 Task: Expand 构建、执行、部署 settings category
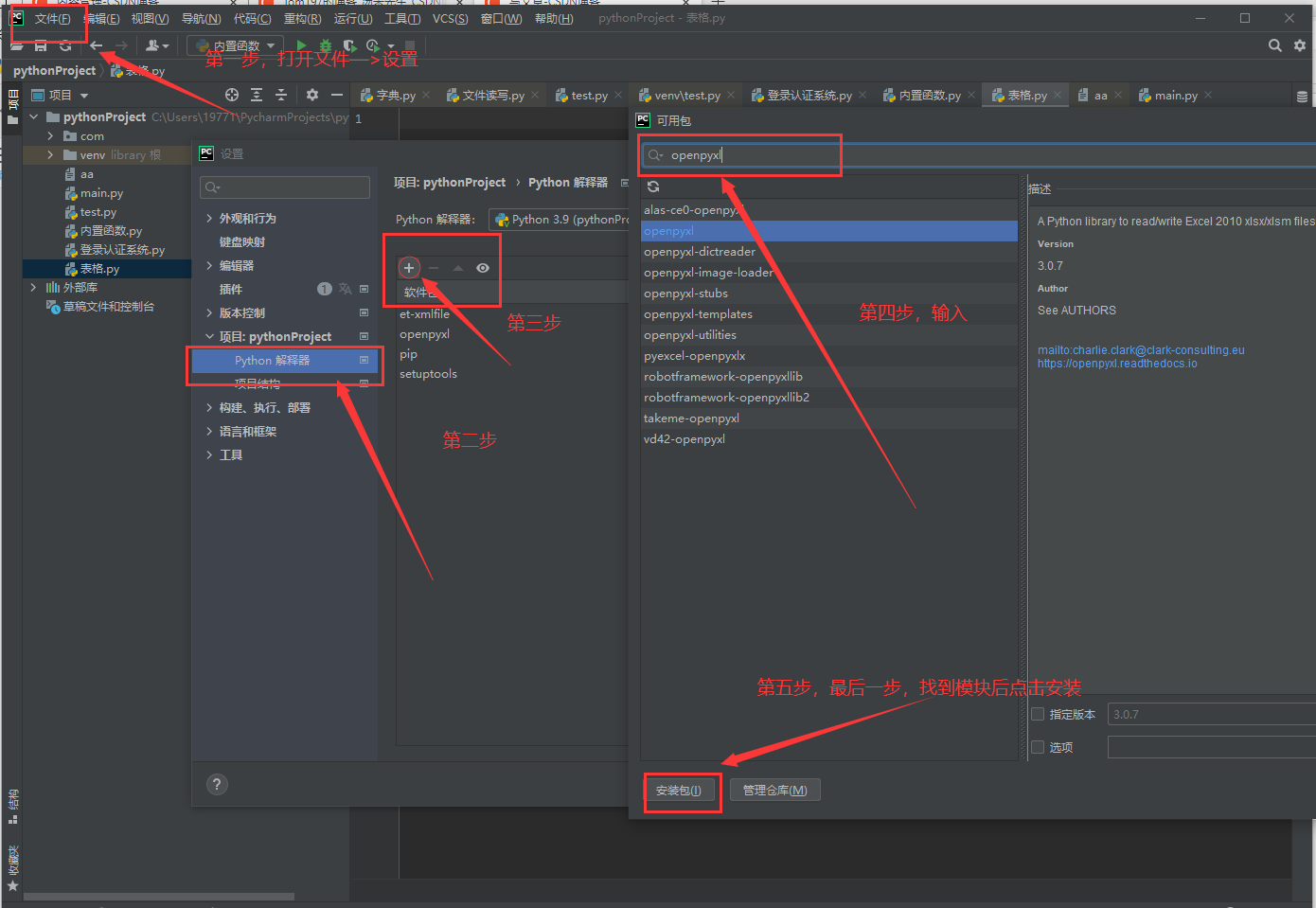(209, 408)
